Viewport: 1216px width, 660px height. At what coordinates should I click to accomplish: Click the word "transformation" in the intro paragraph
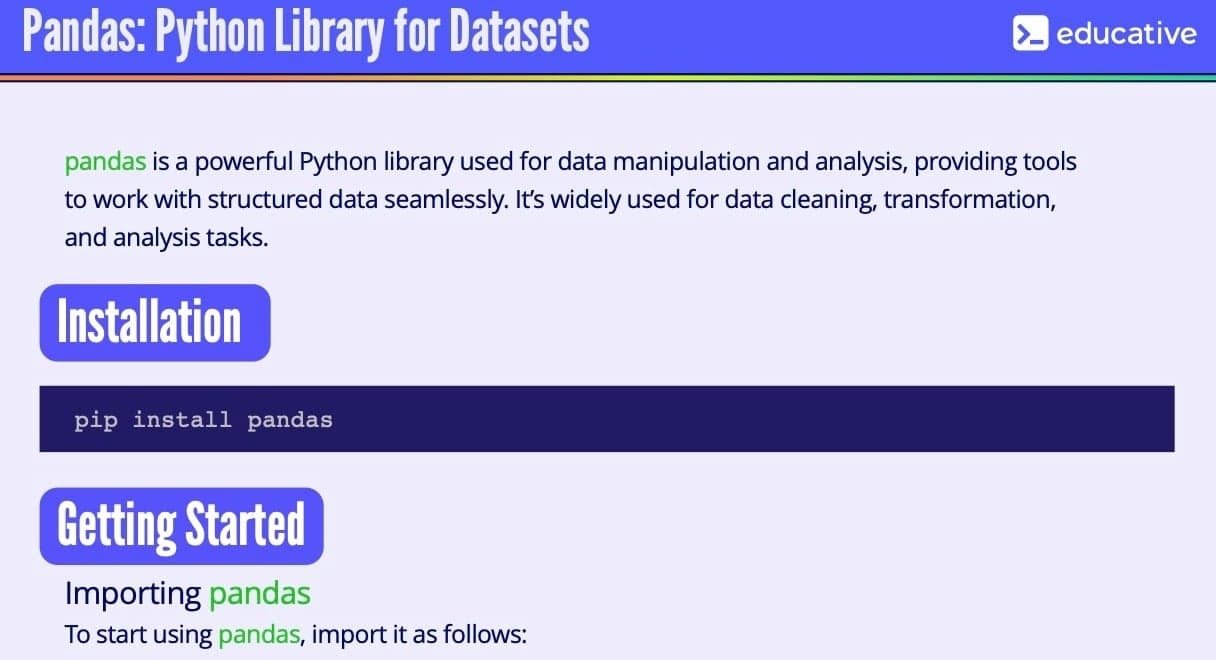pyautogui.click(x=966, y=200)
